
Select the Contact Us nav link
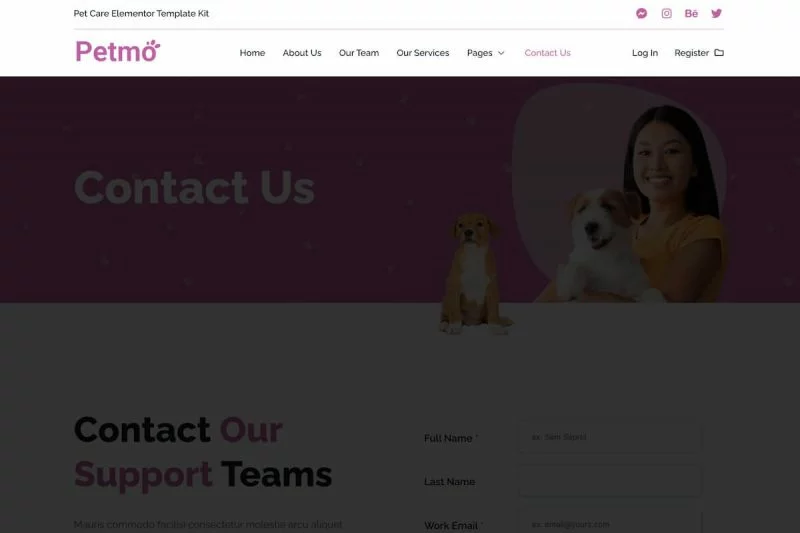[547, 53]
